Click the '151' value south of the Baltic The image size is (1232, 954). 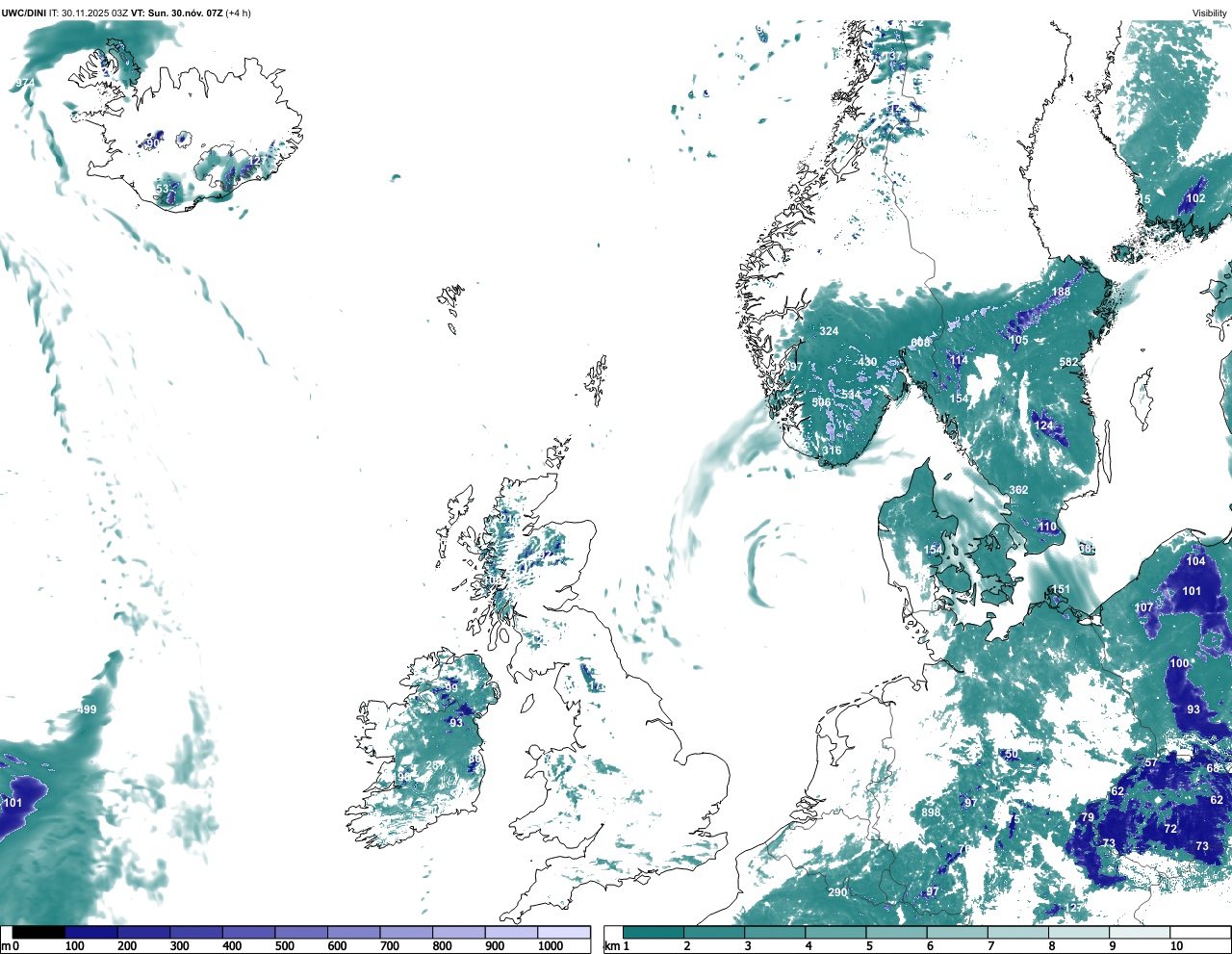tap(1060, 590)
